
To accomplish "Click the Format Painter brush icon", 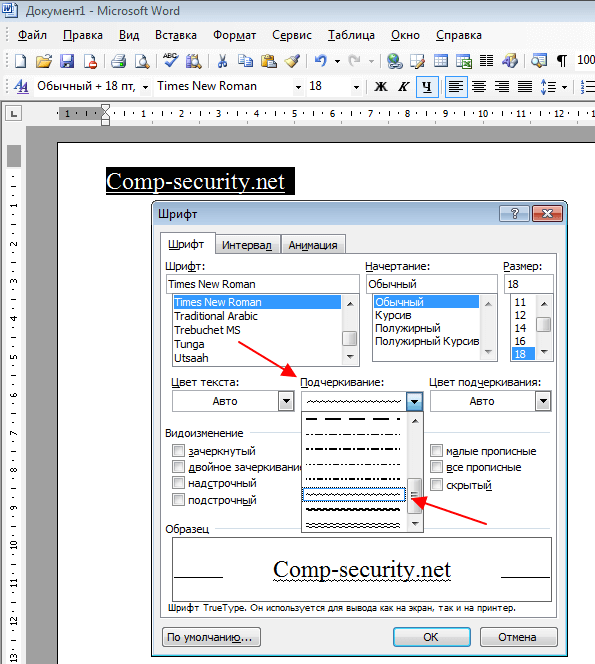I will click(293, 61).
